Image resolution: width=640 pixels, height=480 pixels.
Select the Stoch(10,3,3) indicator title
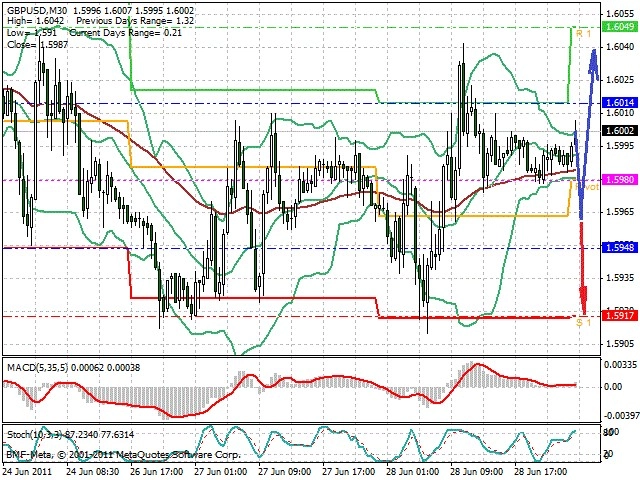pos(34,435)
